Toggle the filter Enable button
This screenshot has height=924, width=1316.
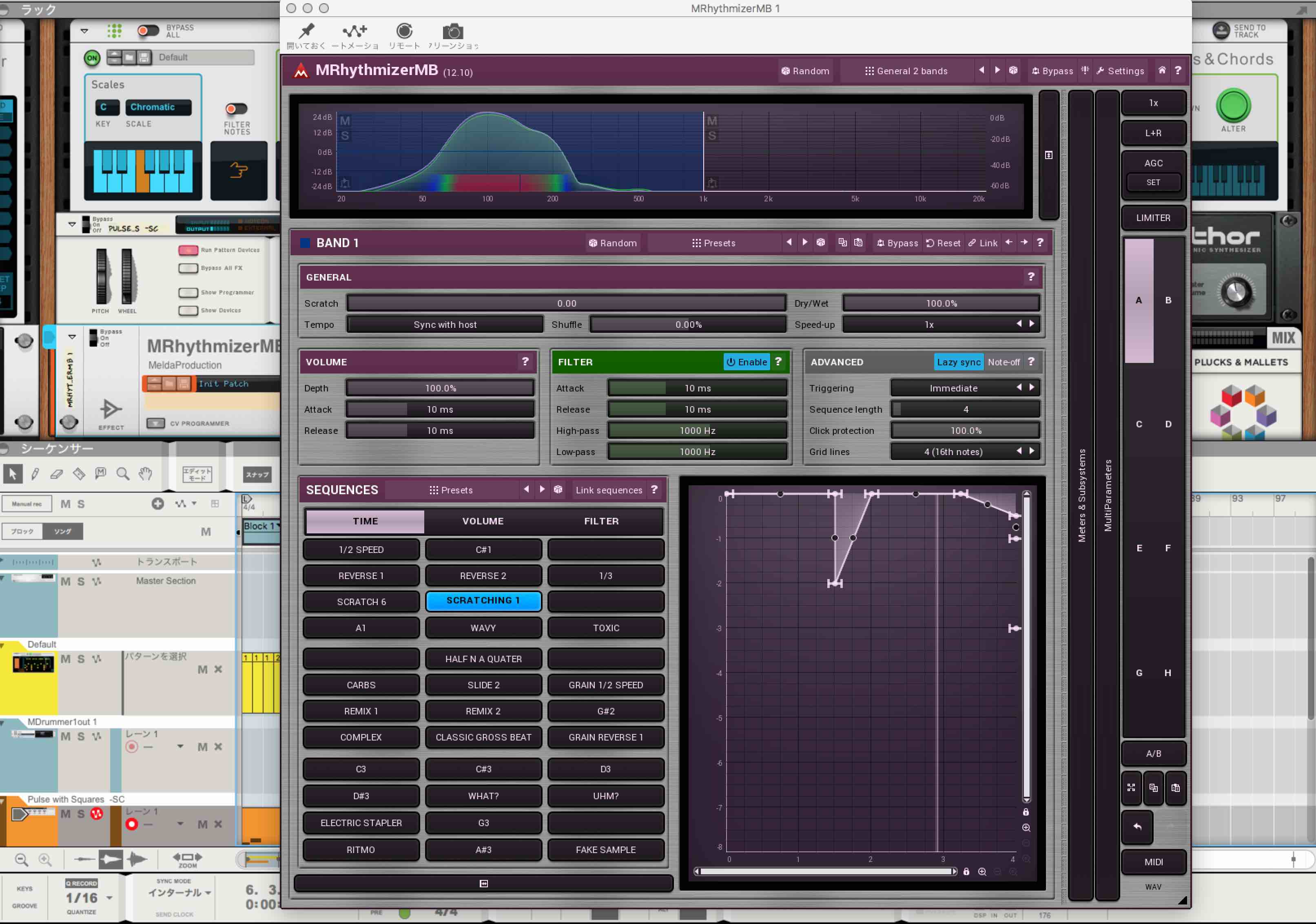[746, 362]
